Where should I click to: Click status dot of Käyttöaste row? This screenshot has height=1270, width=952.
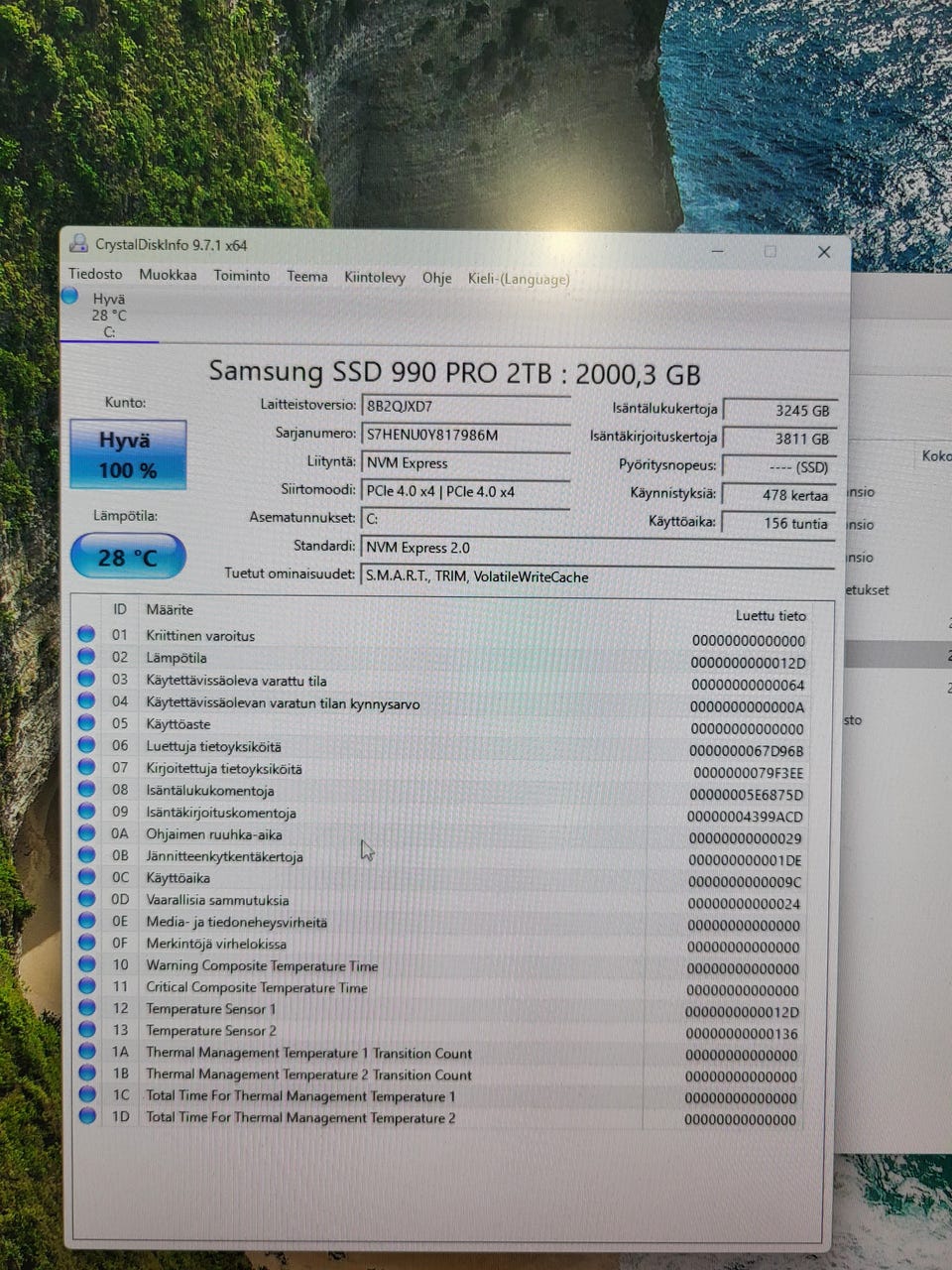[x=86, y=723]
